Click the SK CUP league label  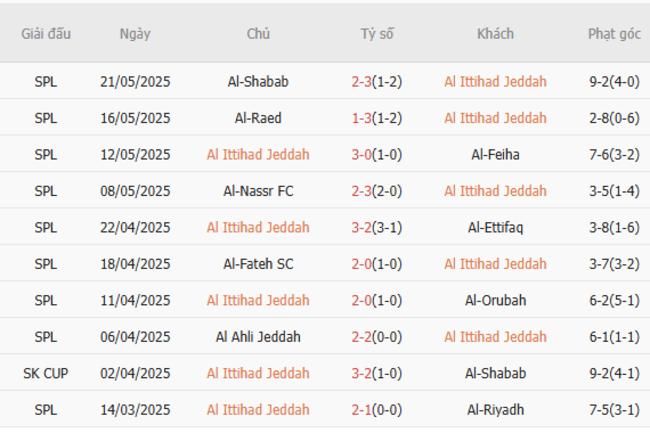pyautogui.click(x=46, y=373)
